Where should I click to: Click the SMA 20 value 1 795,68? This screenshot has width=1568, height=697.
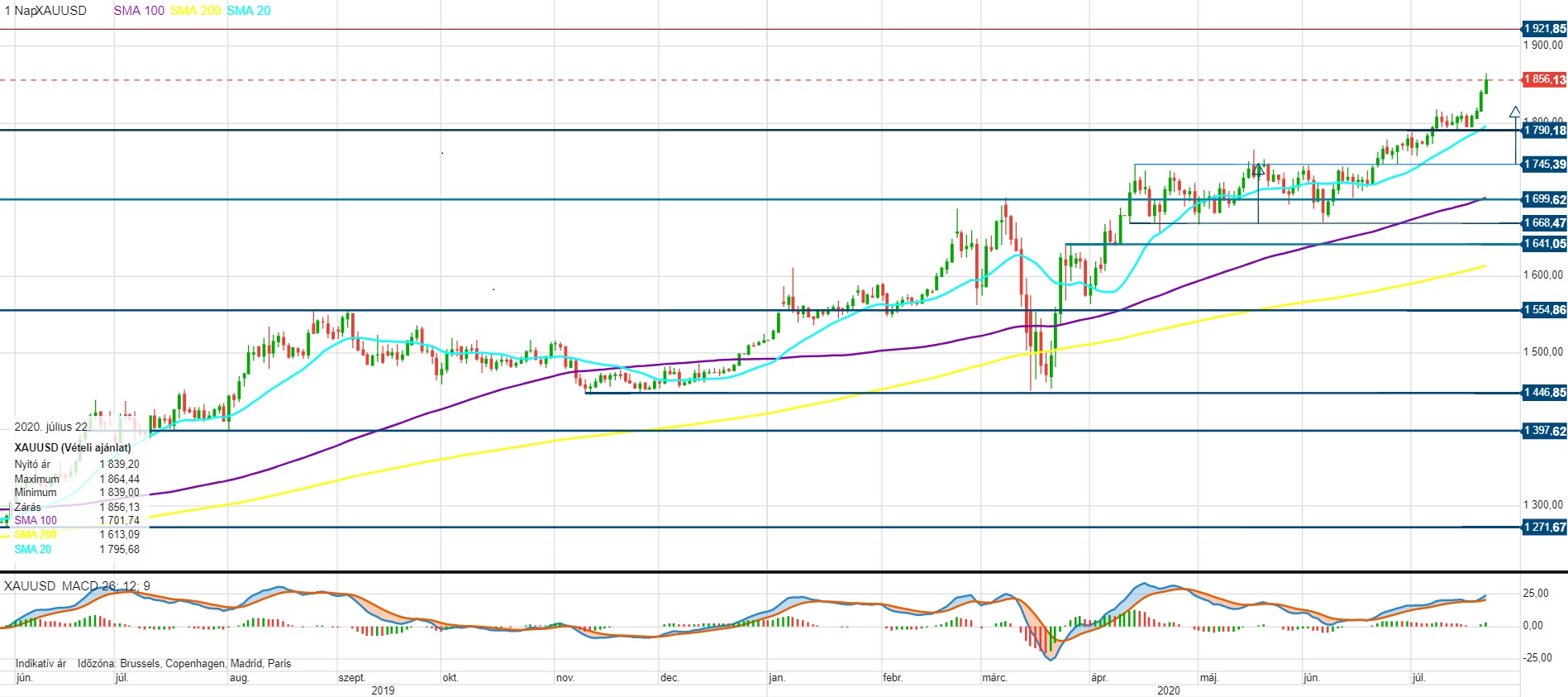(x=119, y=549)
